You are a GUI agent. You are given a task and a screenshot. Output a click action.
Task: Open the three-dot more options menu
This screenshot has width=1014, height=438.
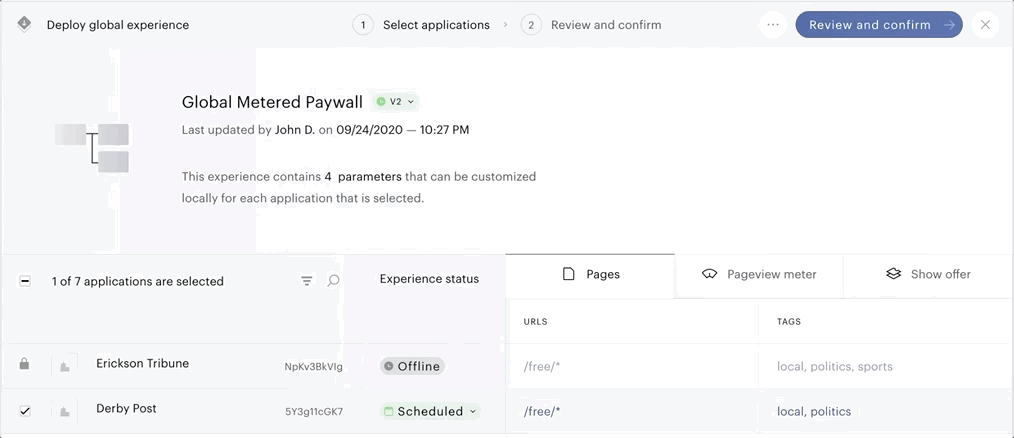point(773,25)
